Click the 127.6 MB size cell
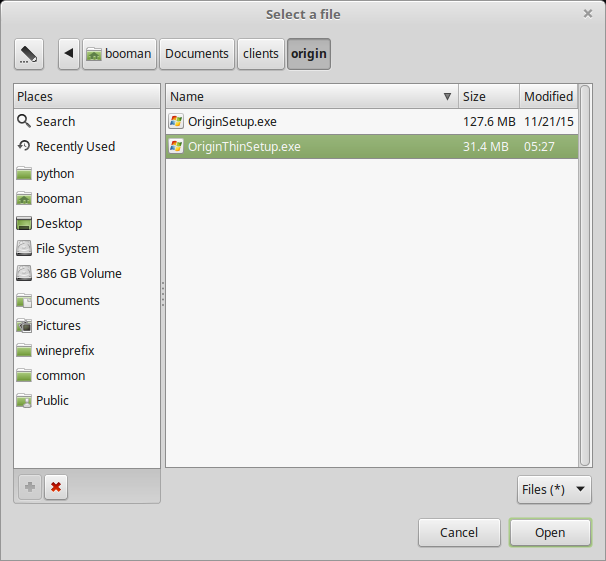 (x=489, y=122)
